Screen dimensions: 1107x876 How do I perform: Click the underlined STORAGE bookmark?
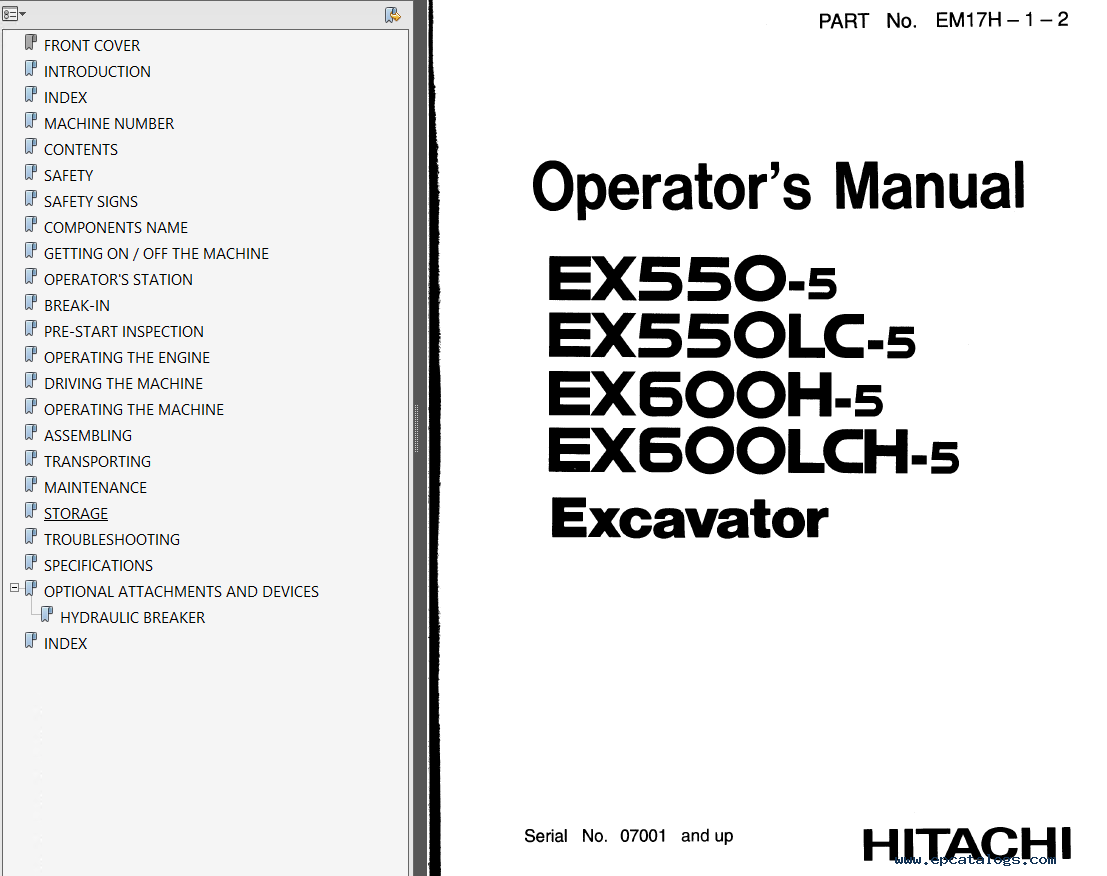point(76,514)
